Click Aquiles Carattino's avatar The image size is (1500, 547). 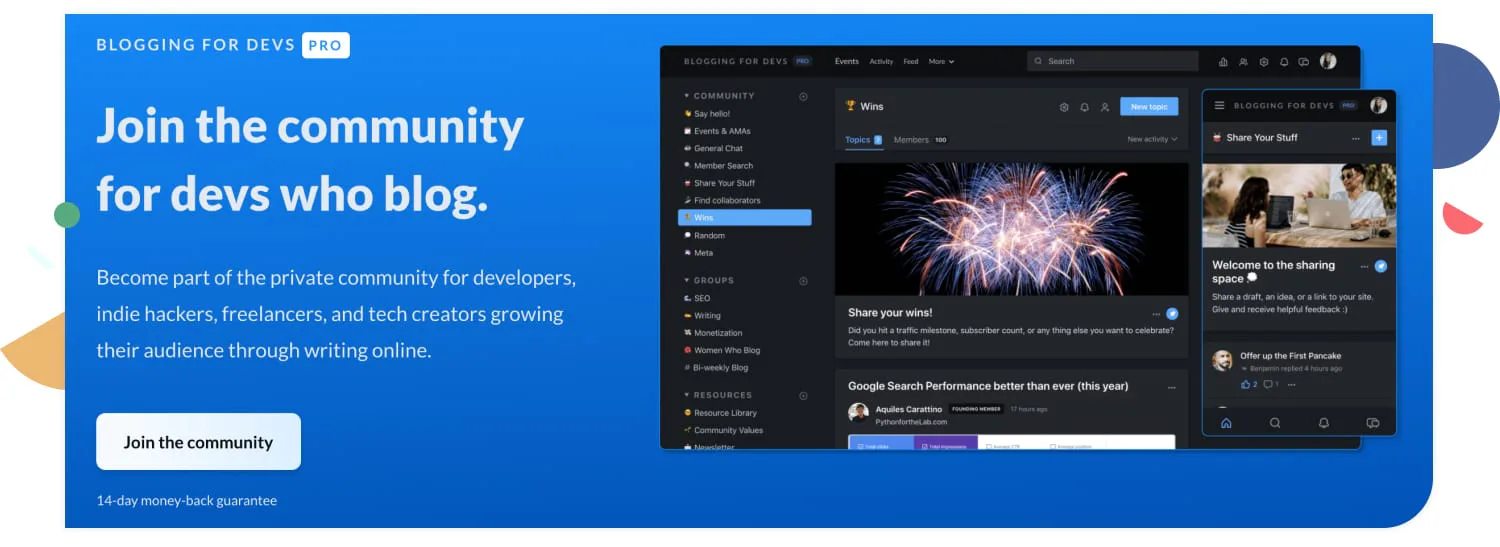point(858,412)
